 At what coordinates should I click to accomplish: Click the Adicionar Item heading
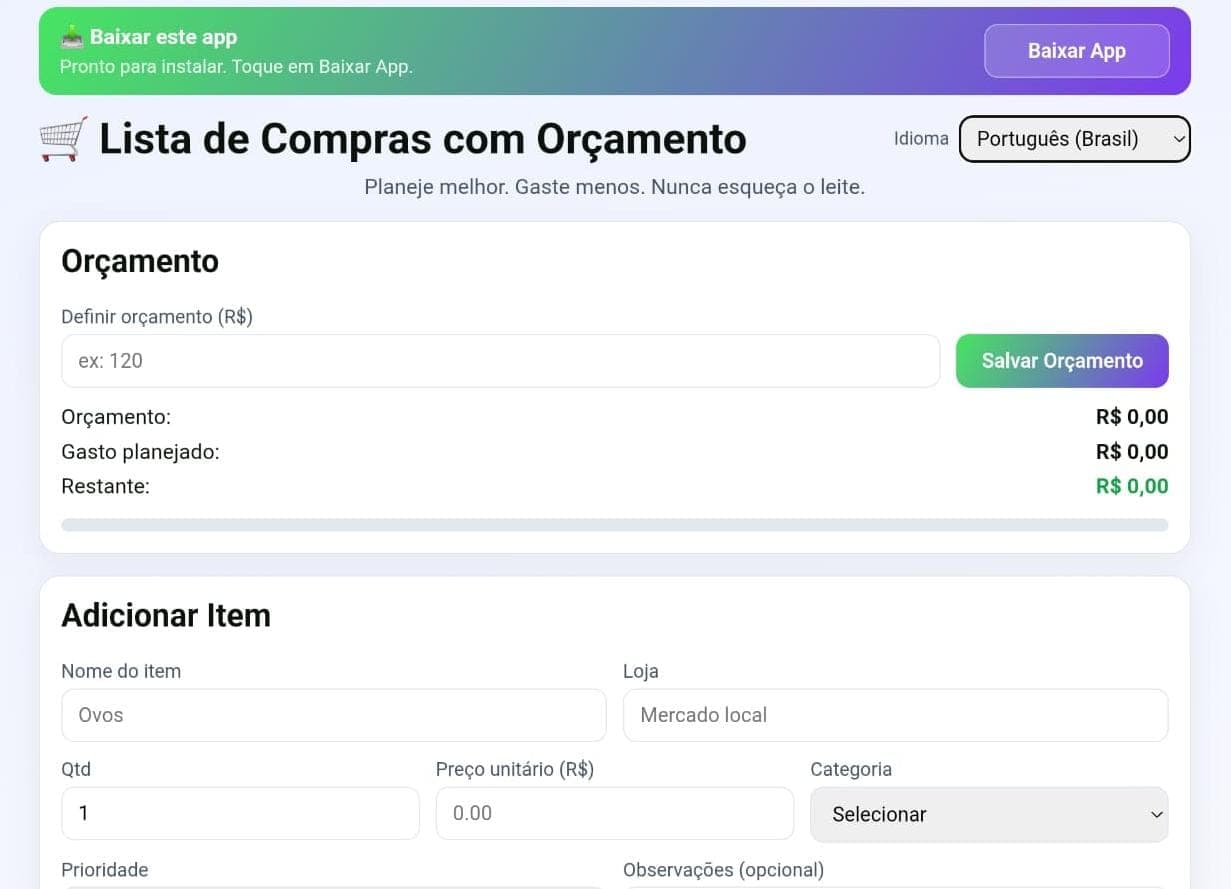click(x=166, y=615)
